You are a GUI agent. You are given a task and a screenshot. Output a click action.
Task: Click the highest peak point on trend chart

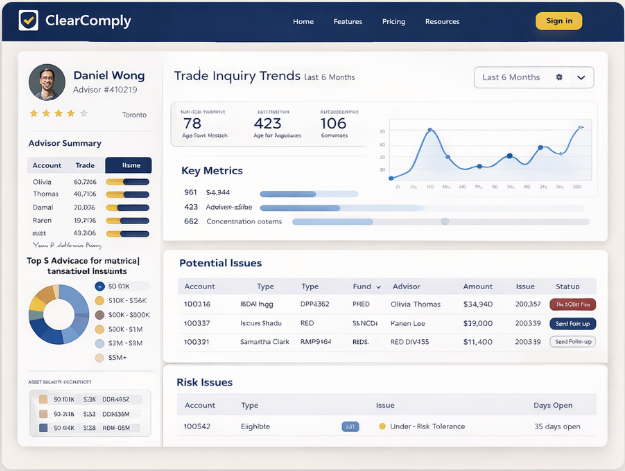[x=430, y=130]
